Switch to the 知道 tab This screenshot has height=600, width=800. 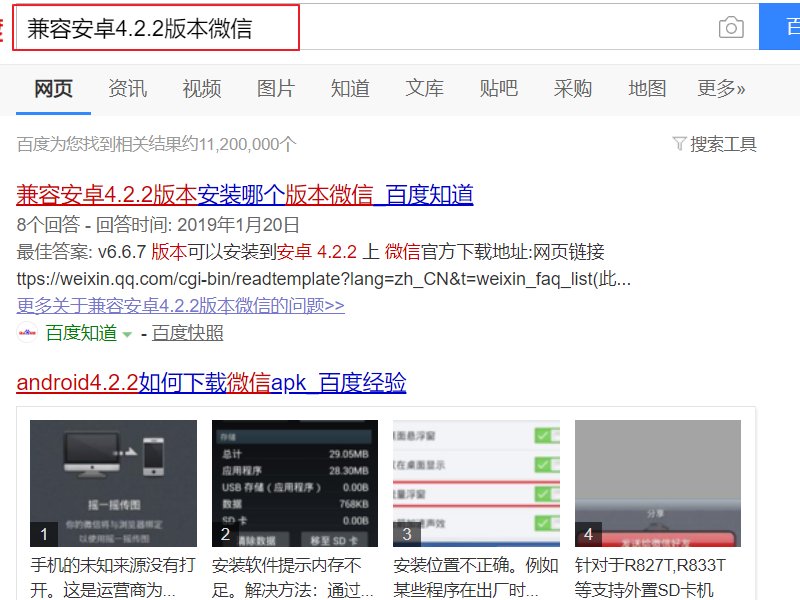[x=350, y=88]
